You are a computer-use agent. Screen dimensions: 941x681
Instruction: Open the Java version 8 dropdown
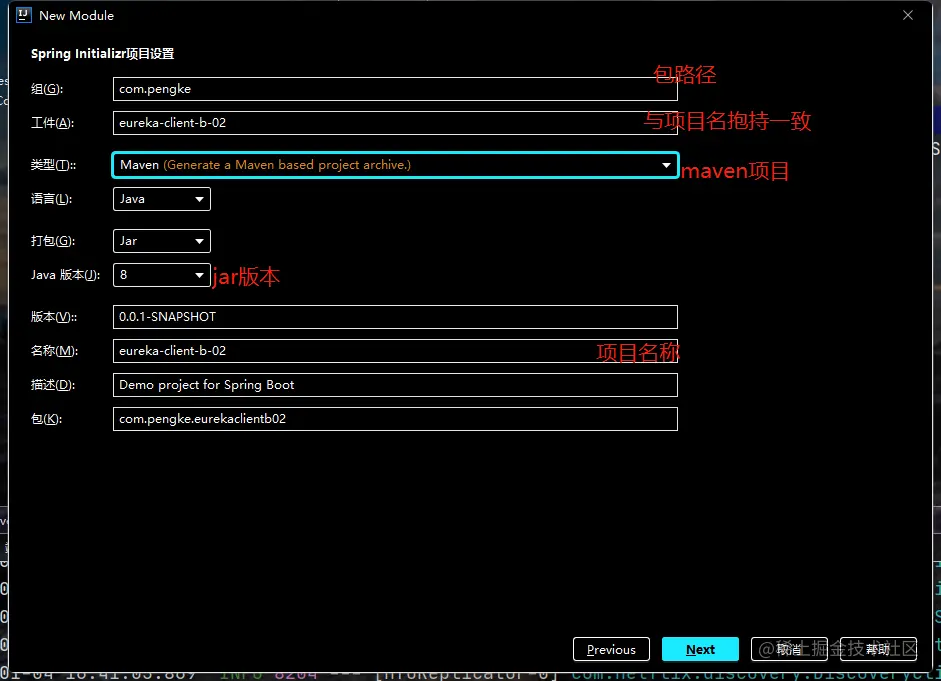[161, 275]
